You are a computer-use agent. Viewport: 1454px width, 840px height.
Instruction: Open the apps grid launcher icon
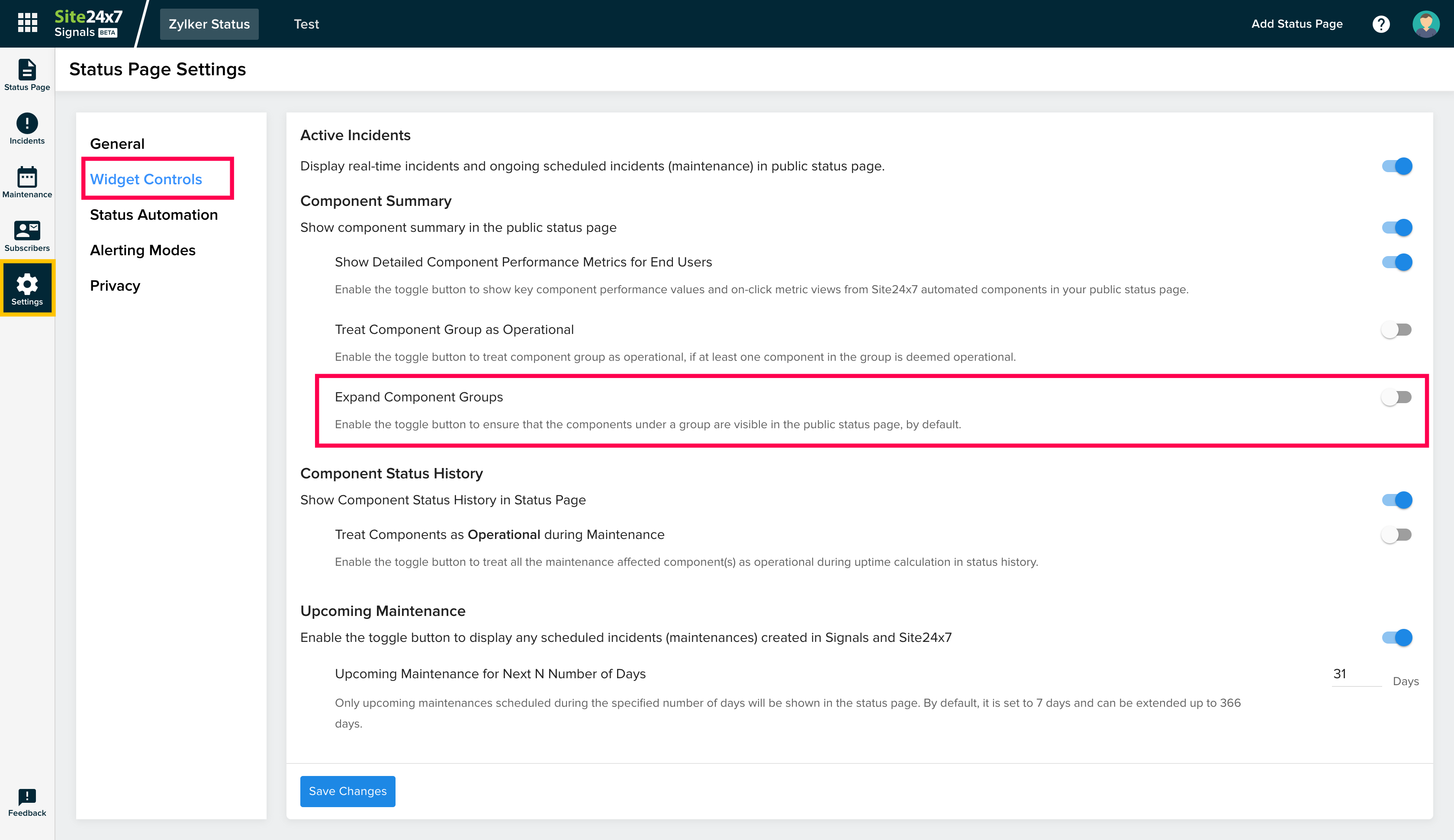point(27,23)
